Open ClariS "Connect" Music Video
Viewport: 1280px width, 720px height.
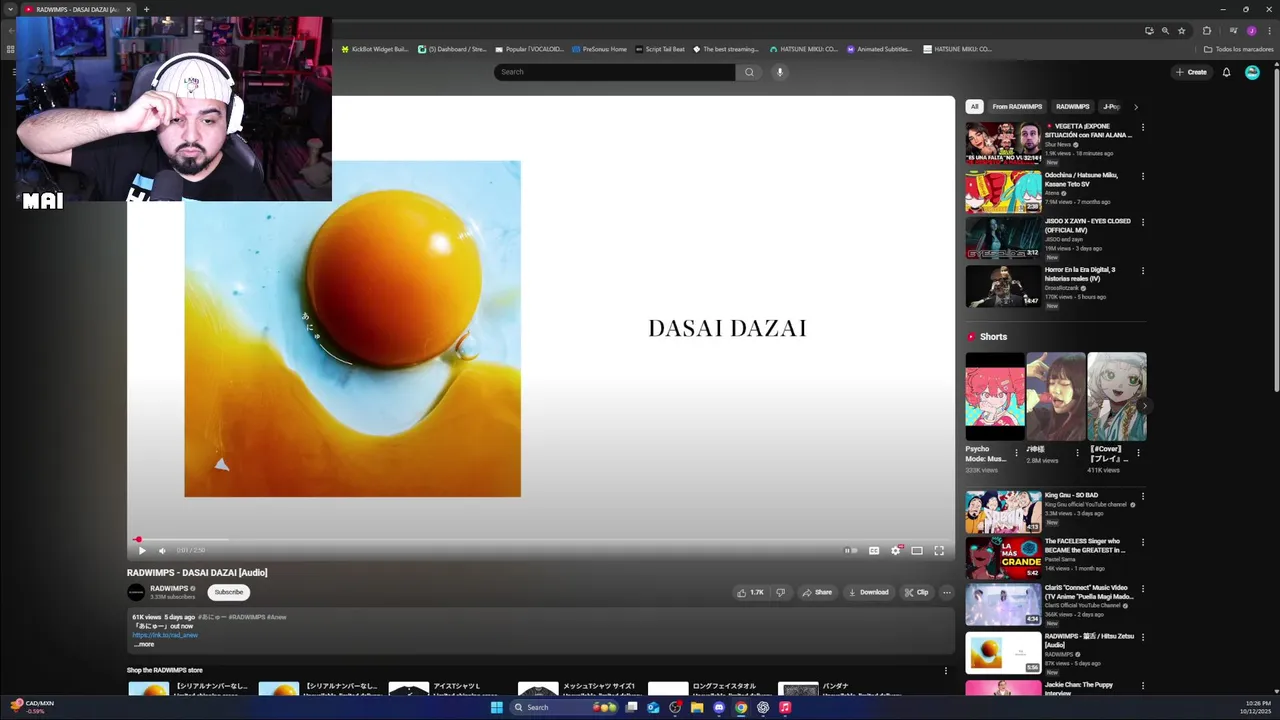tap(1003, 605)
